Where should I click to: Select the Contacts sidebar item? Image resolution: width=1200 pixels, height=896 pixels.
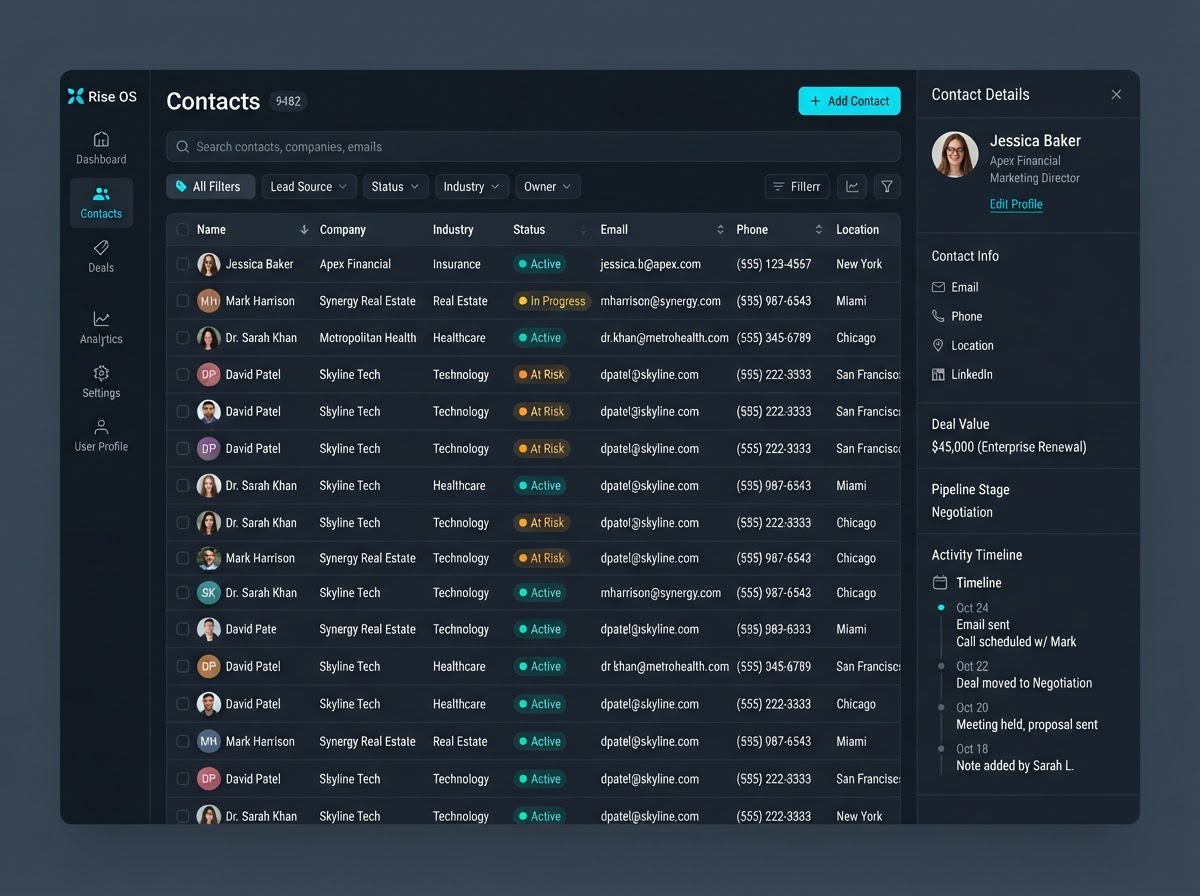click(x=101, y=203)
